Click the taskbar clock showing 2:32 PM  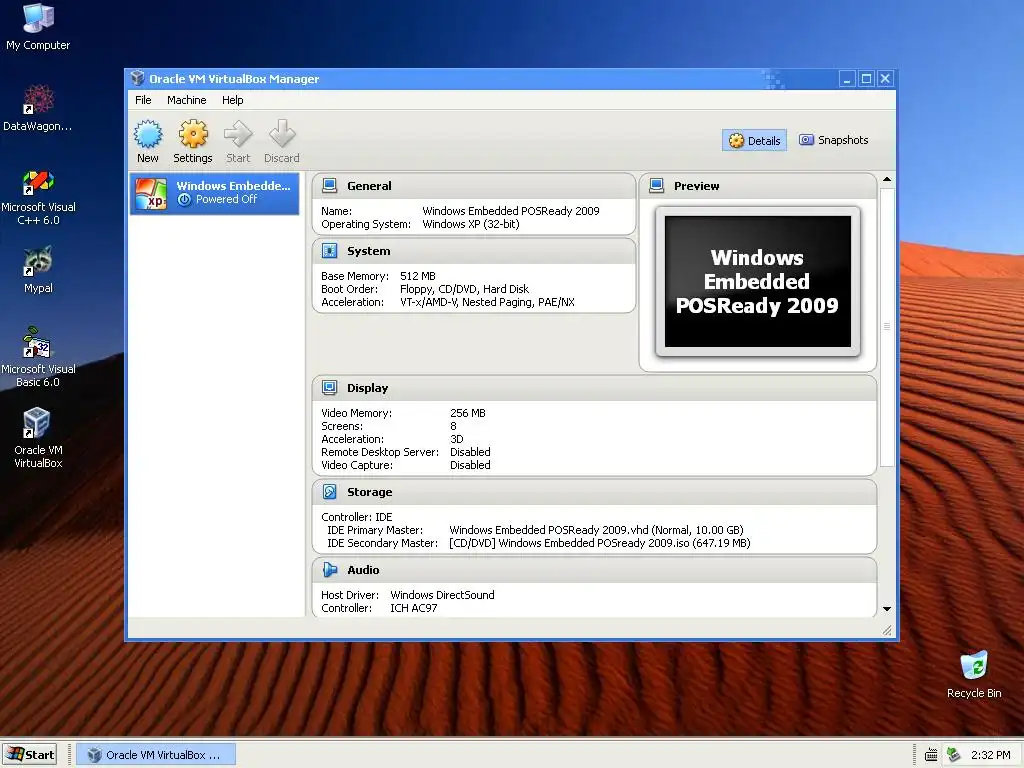(x=991, y=755)
